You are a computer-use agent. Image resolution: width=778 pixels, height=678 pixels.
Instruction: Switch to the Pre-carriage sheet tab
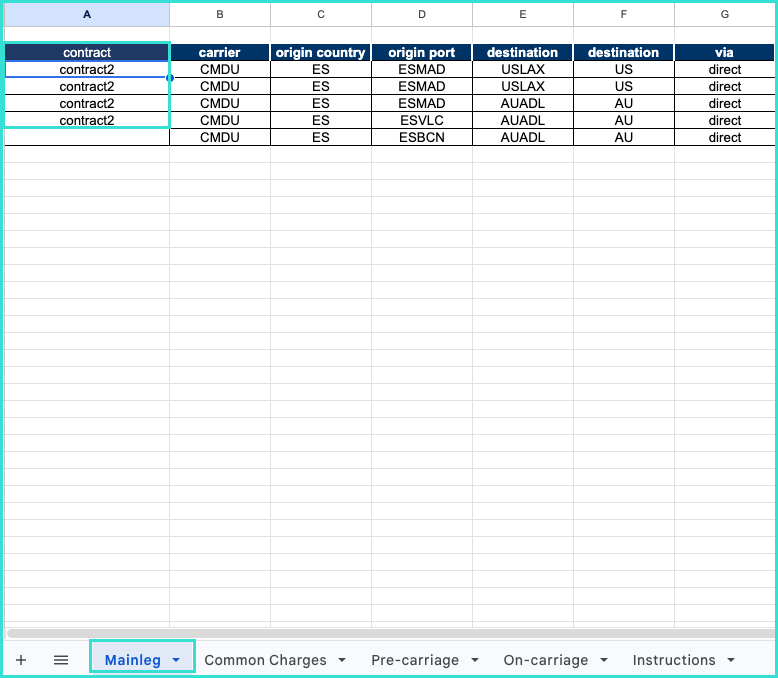click(414, 660)
